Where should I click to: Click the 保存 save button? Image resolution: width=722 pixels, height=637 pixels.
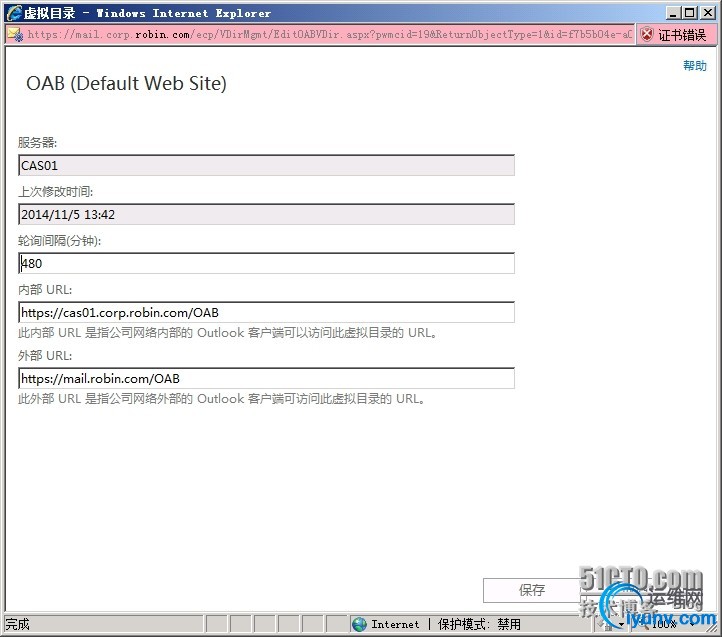tap(532, 590)
